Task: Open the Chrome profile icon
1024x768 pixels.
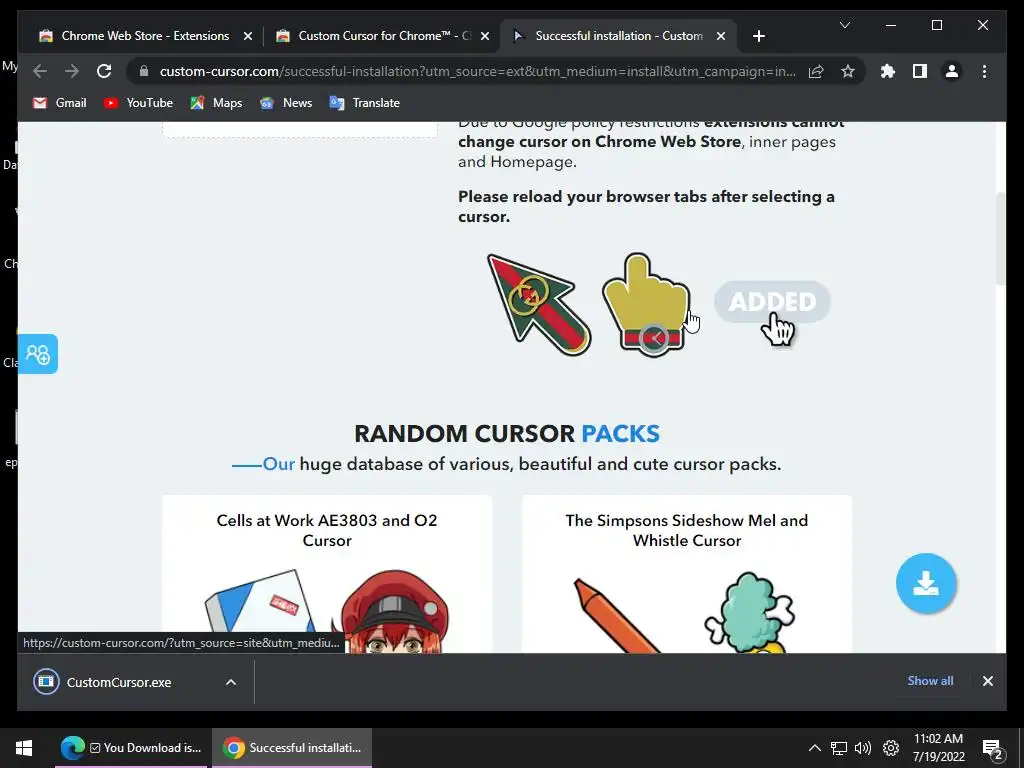Action: (952, 71)
